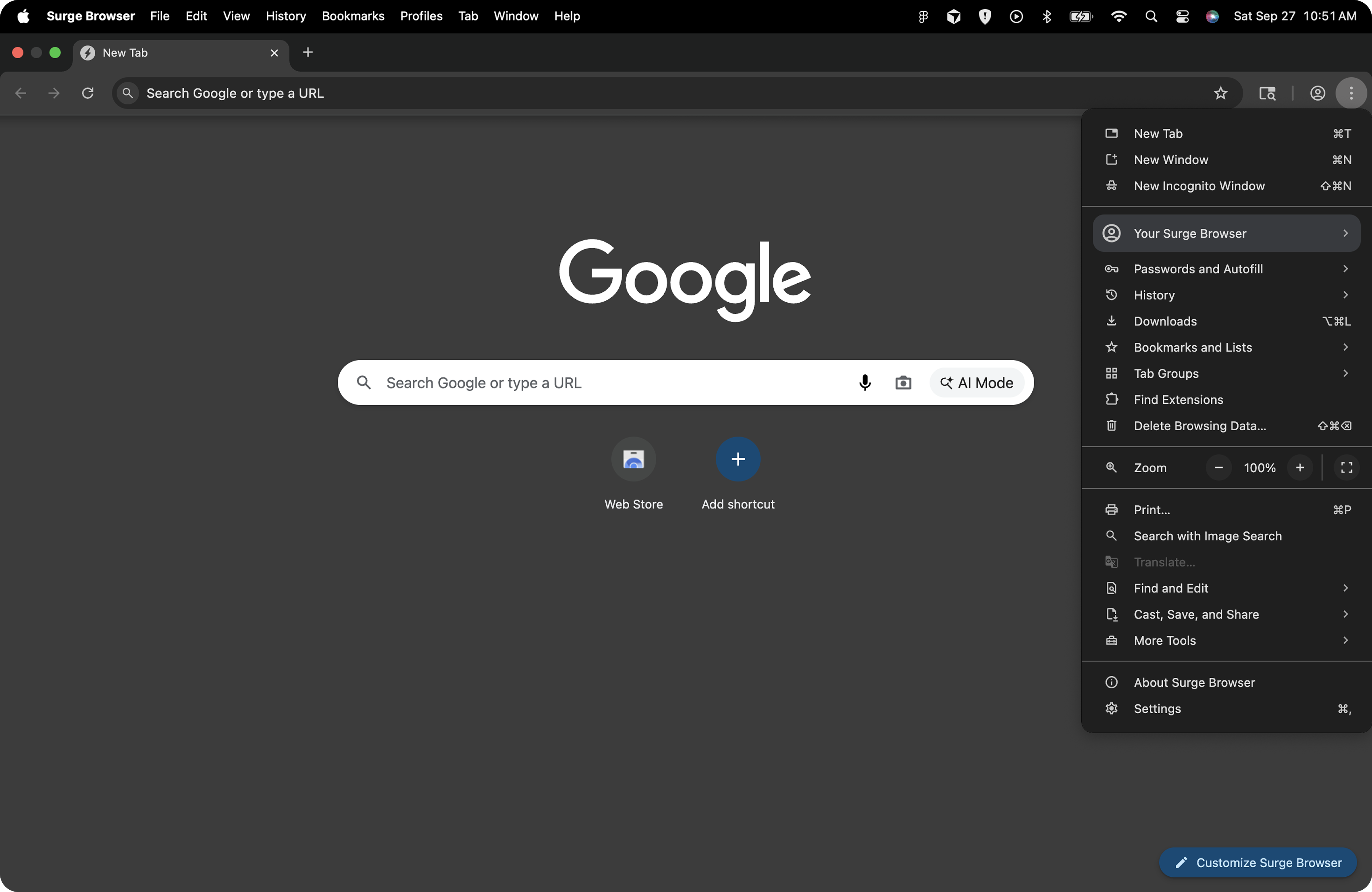Open macOS Spotlight search icon
The image size is (1372, 892).
(x=1151, y=16)
